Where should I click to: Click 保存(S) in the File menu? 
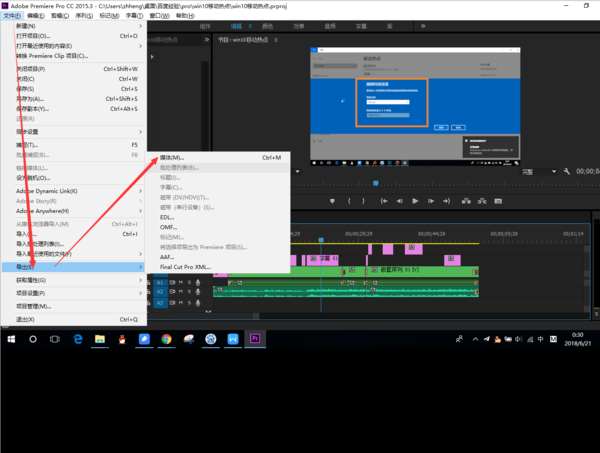pos(74,89)
